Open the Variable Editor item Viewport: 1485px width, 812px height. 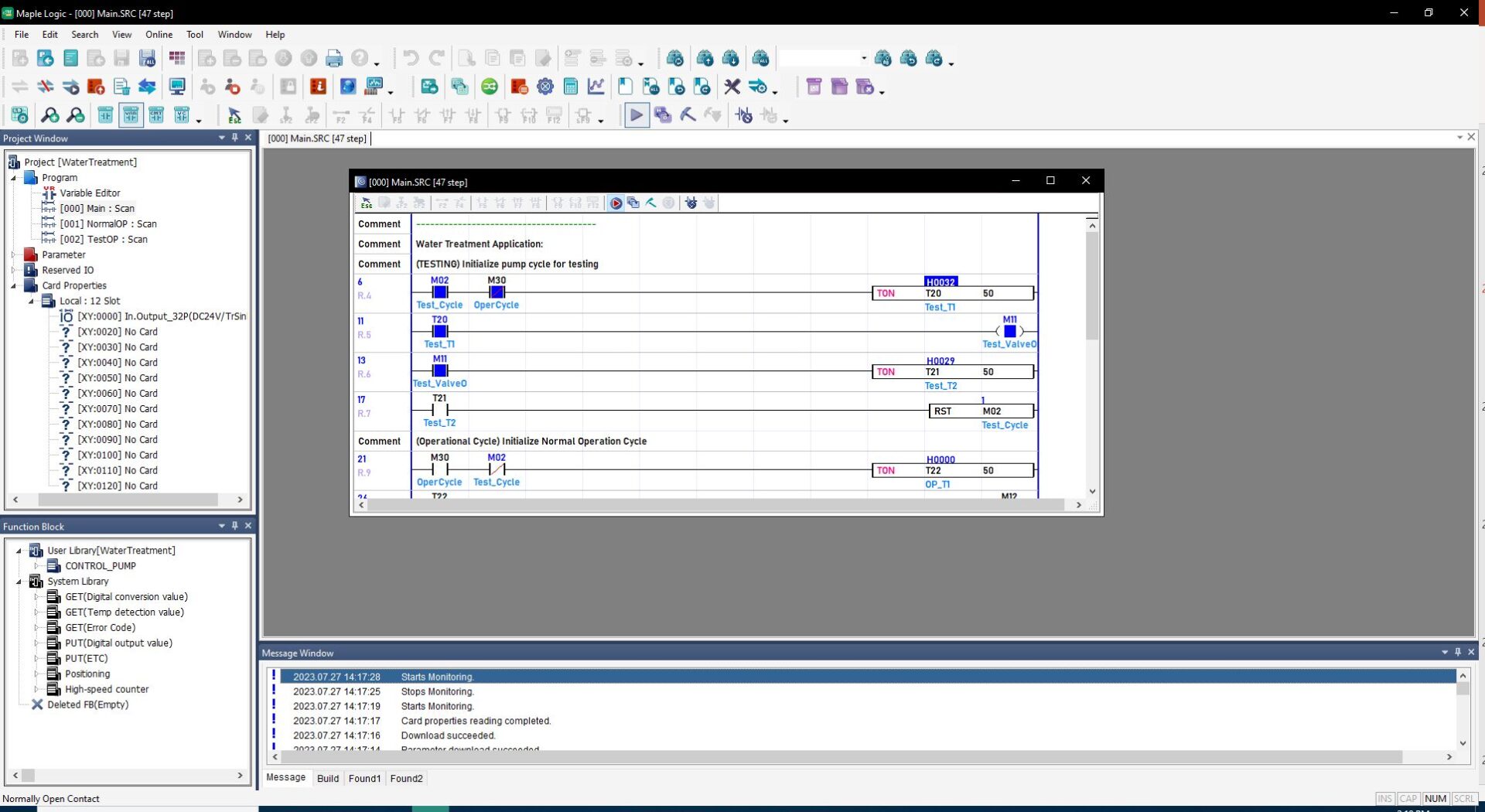[x=90, y=193]
